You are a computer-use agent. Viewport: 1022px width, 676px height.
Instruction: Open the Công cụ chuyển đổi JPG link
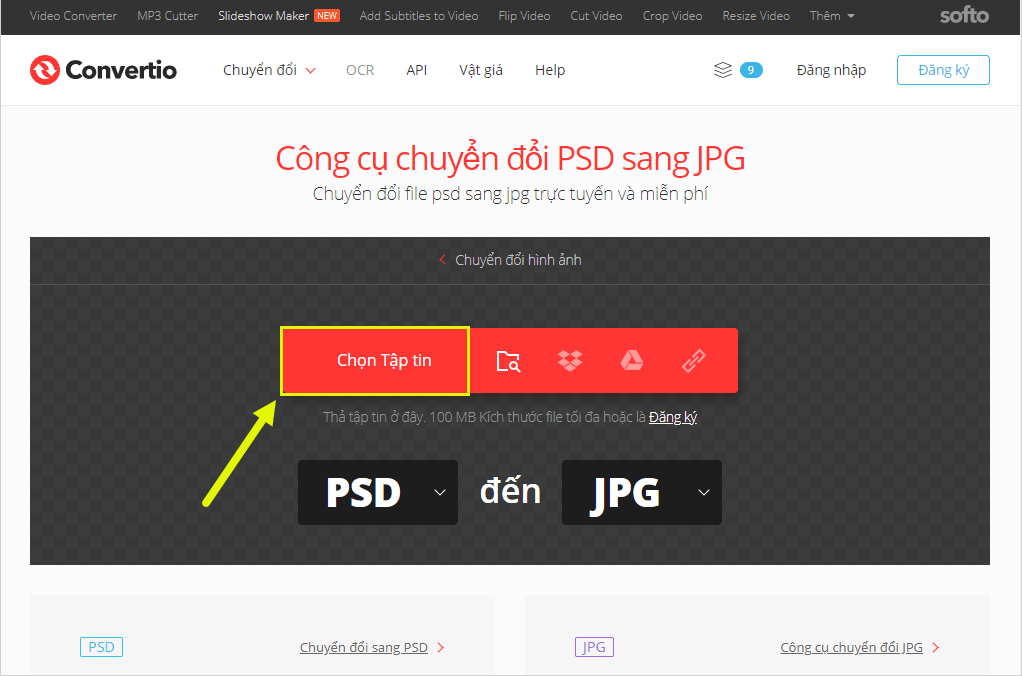(x=852, y=647)
